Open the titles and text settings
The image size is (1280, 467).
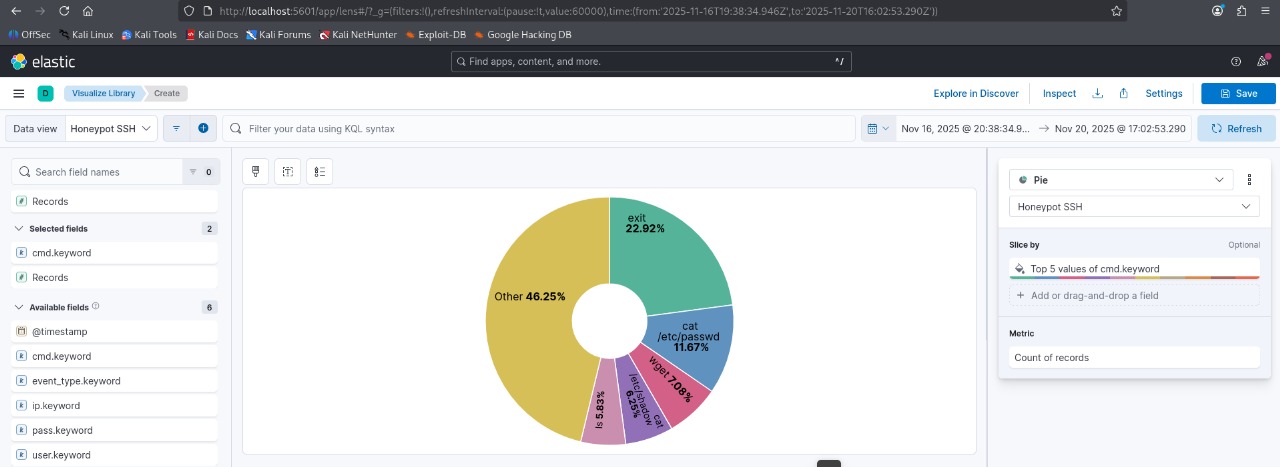(288, 172)
